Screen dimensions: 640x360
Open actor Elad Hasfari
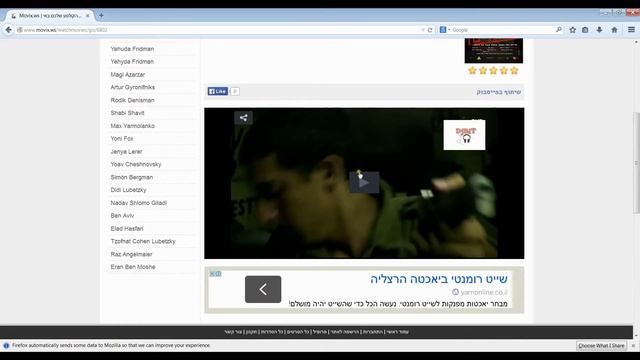127,229
